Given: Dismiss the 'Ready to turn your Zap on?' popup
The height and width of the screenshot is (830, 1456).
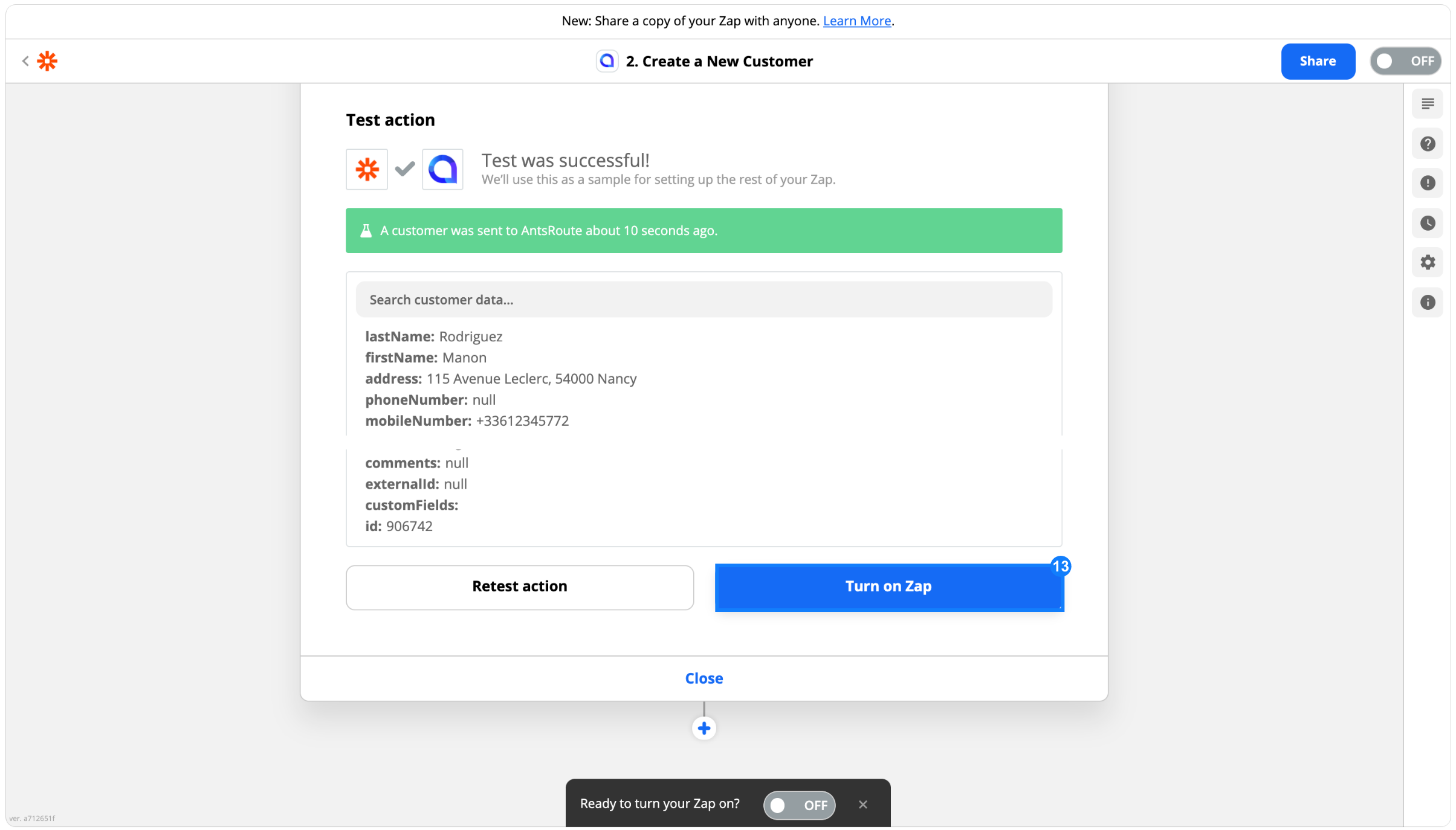Looking at the screenshot, I should [x=862, y=804].
